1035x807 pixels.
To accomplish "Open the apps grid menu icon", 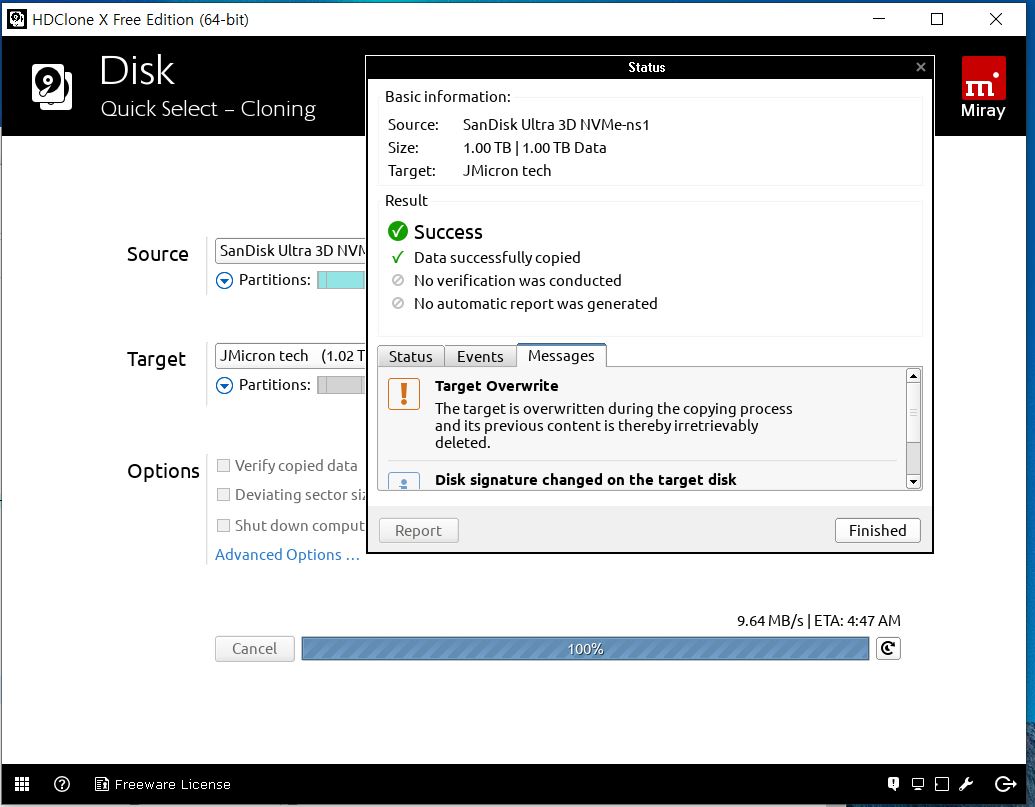I will (22, 784).
